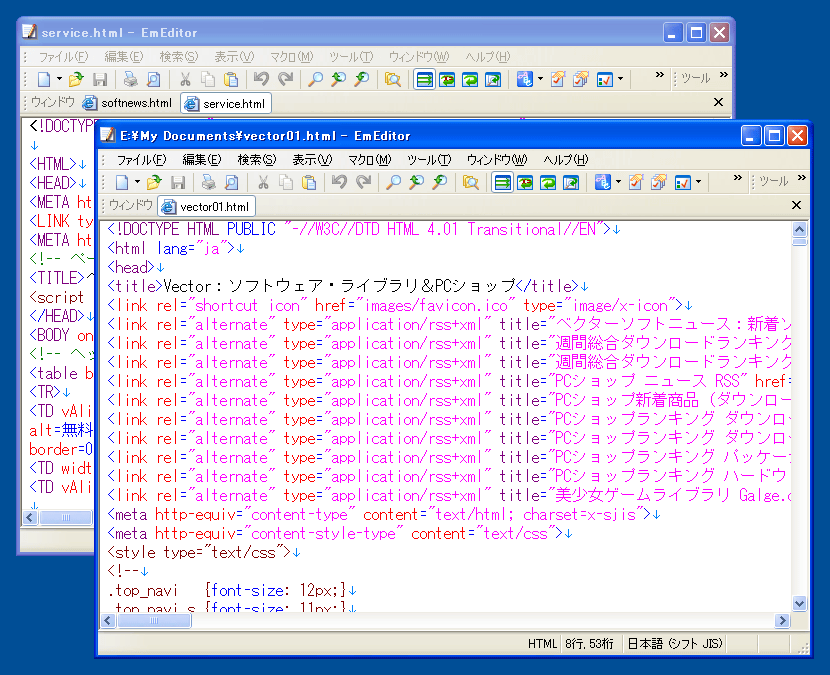This screenshot has height=675, width=830.
Task: Undo last edit in vector01.html window
Action: 339,183
